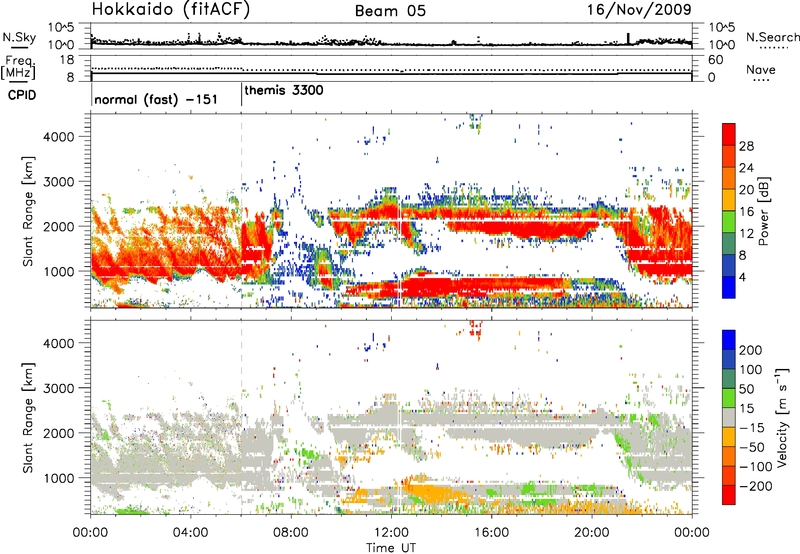
Task: Click the blue bottom of the Power color bar
Action: 729,287
